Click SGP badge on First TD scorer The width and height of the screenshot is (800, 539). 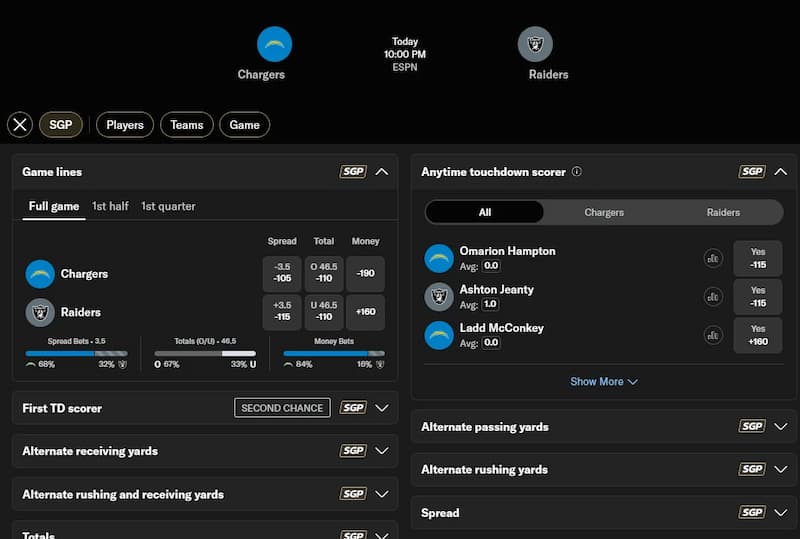pos(353,408)
